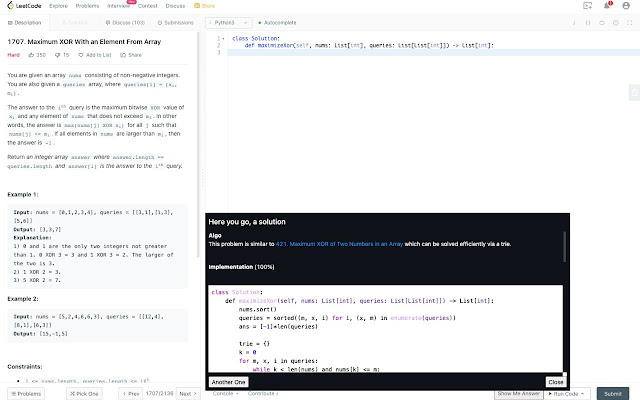640x400 pixels.
Task: Go to next problem with Next
Action: 188,394
